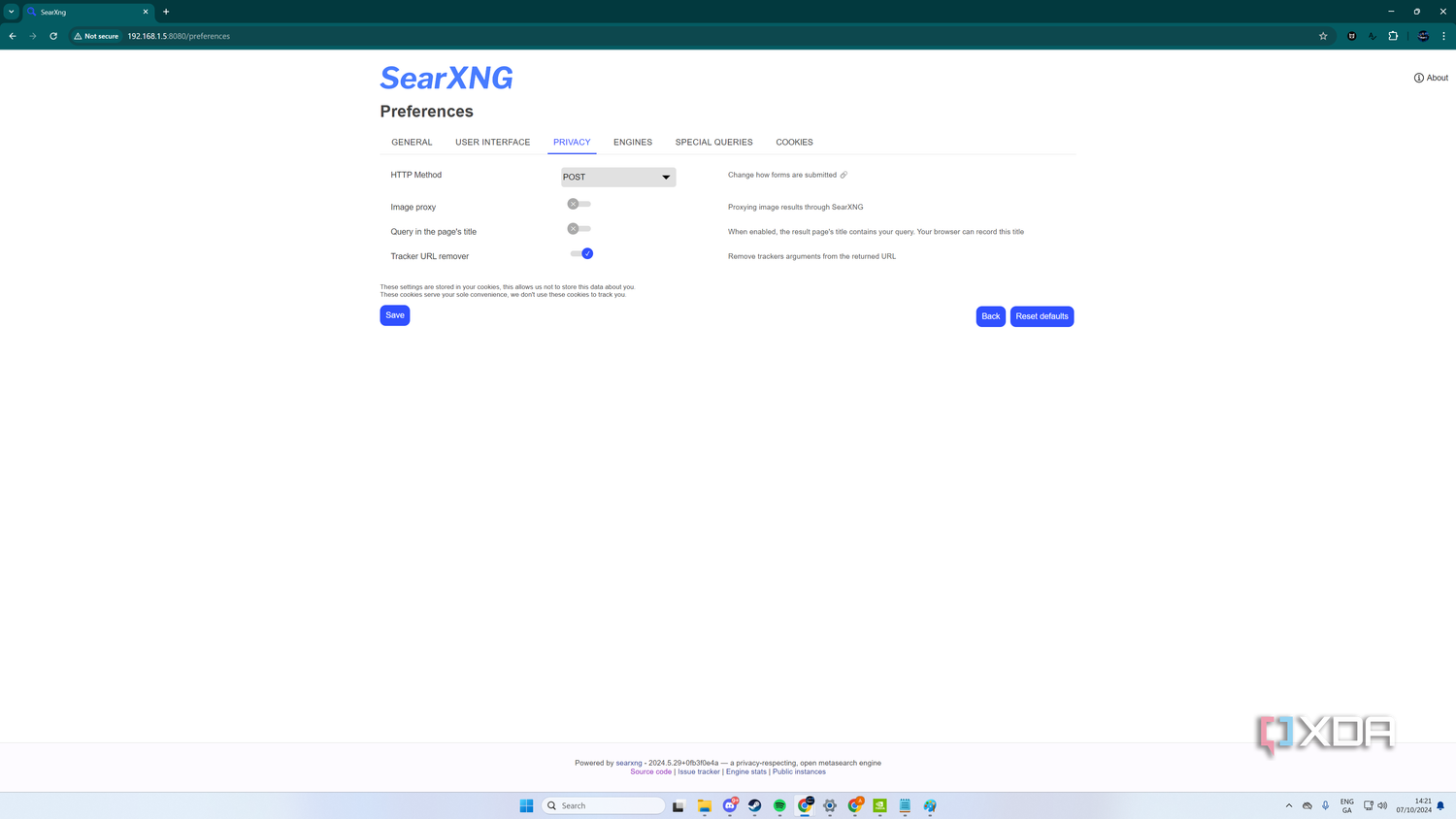Viewport: 1456px width, 819px height.
Task: Switch to the GENERAL tab
Action: 412,142
